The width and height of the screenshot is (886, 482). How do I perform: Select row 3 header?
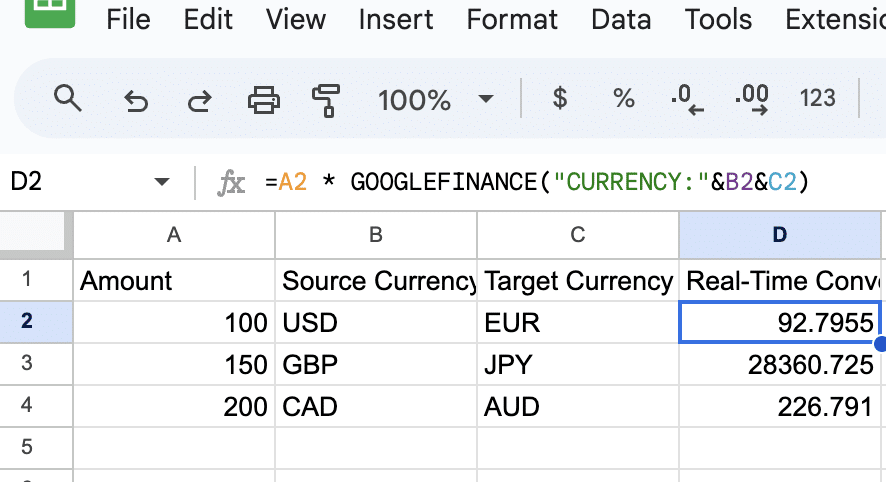[36, 363]
